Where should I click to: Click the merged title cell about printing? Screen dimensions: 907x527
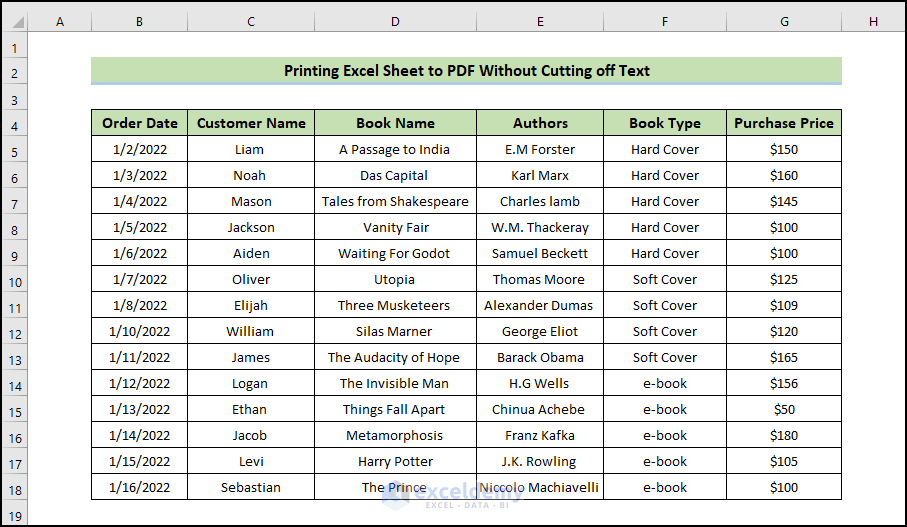pos(466,71)
